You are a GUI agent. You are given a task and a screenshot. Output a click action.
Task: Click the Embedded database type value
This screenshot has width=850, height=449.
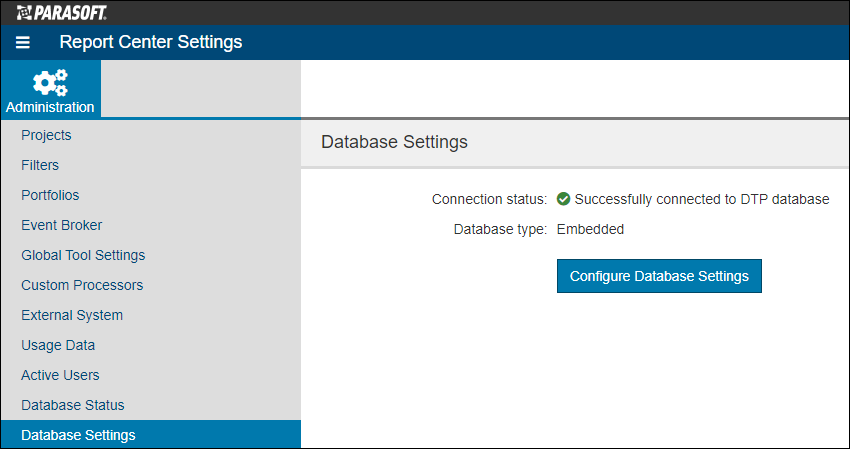pyautogui.click(x=590, y=229)
